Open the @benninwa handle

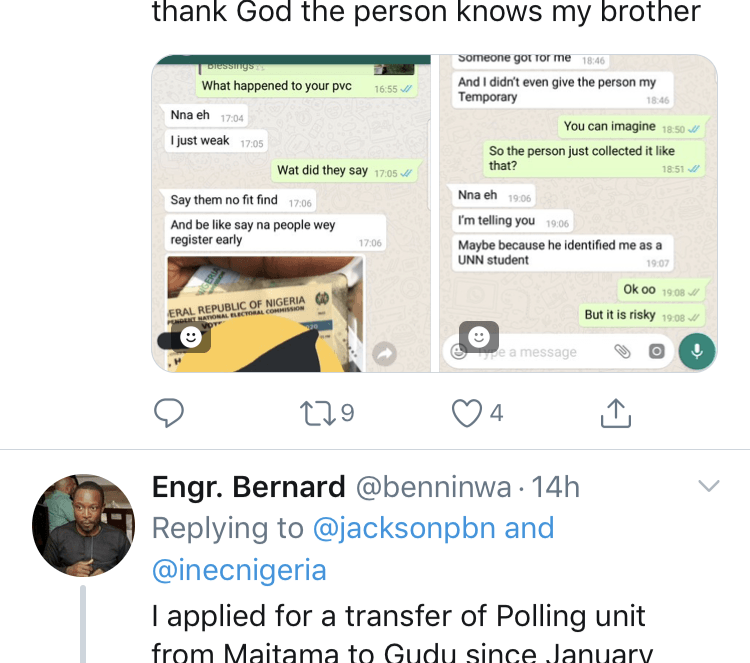tap(434, 487)
